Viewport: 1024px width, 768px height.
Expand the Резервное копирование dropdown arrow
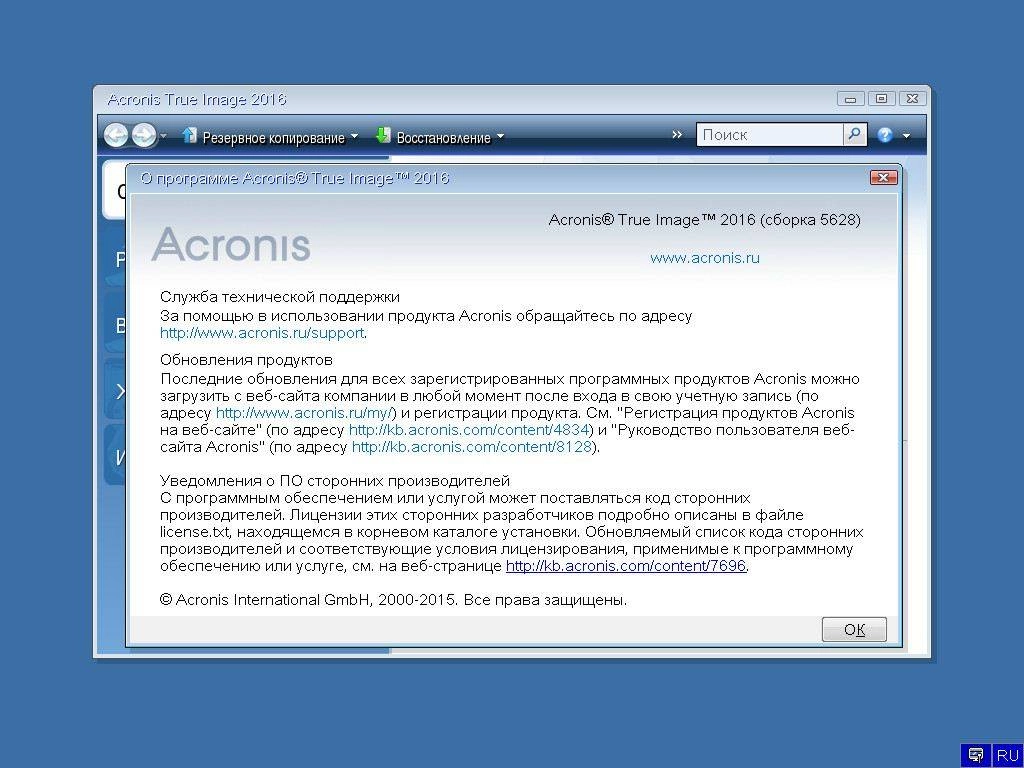tap(354, 136)
